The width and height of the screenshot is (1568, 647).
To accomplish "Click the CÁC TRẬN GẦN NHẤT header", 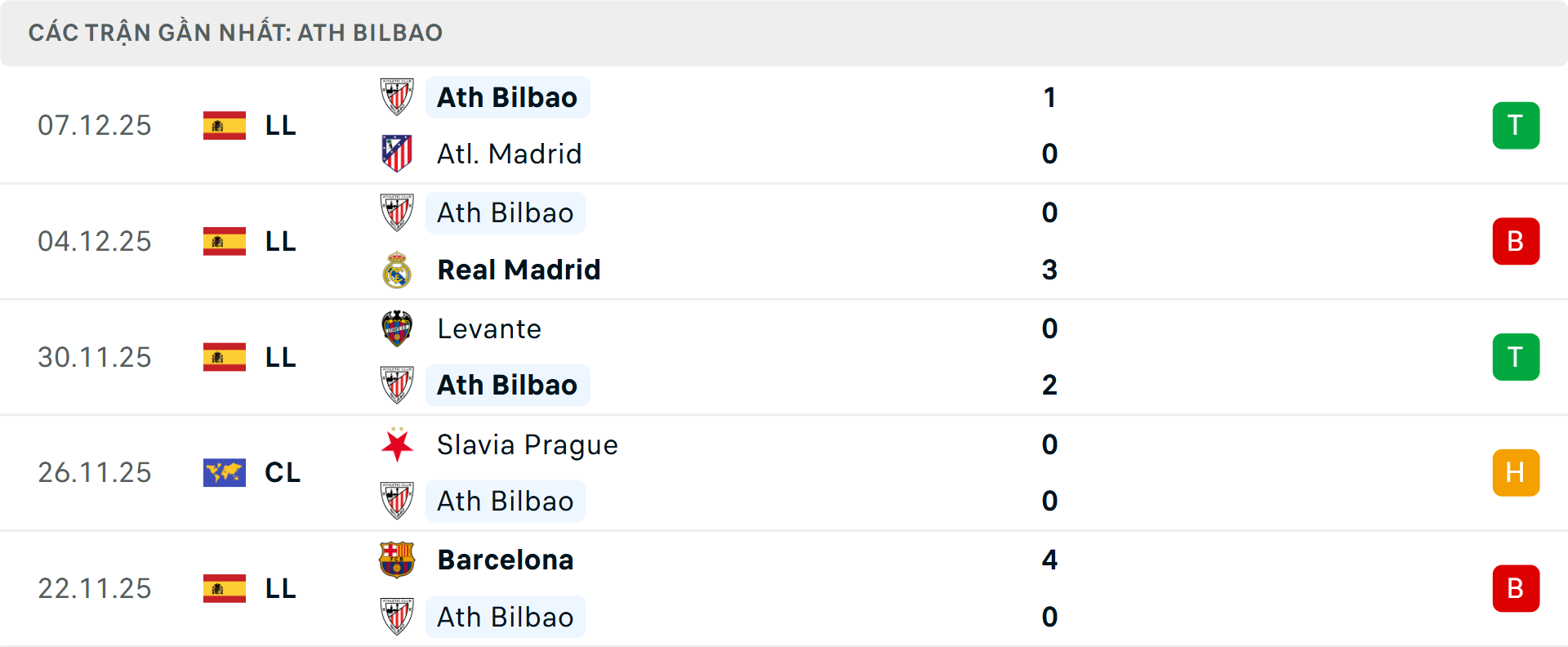I will 236,32.
